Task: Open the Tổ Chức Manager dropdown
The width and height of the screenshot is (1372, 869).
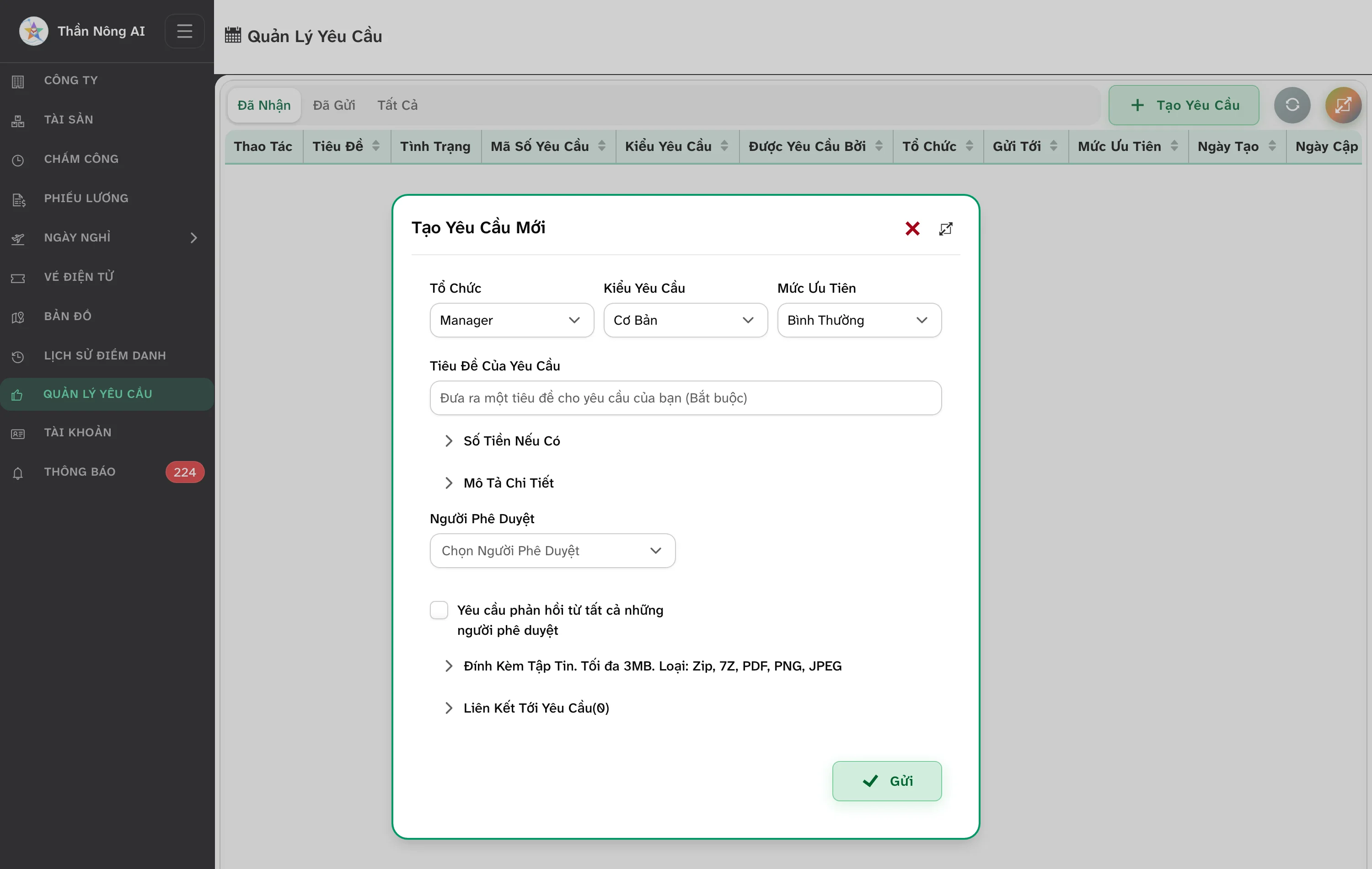Action: [512, 320]
